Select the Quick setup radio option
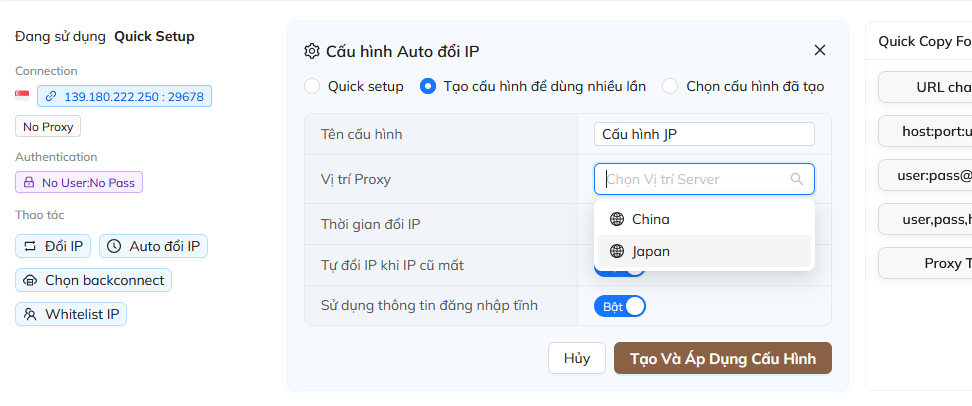The image size is (972, 406). (x=313, y=86)
